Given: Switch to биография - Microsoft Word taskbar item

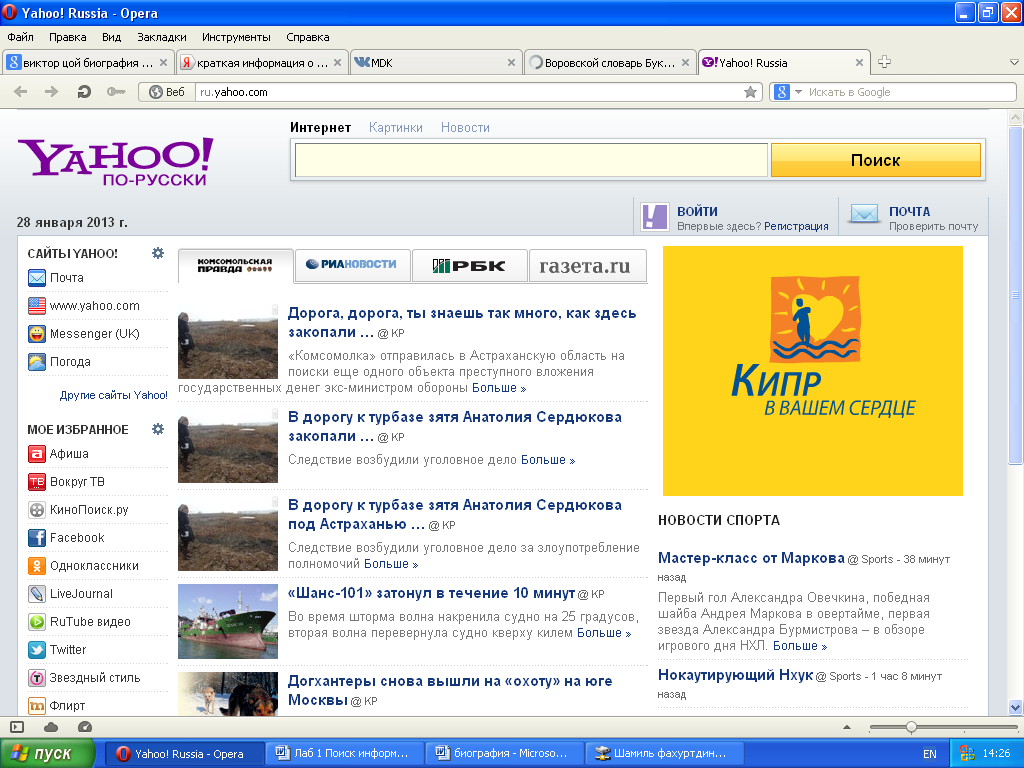Looking at the screenshot, I should (x=504, y=754).
